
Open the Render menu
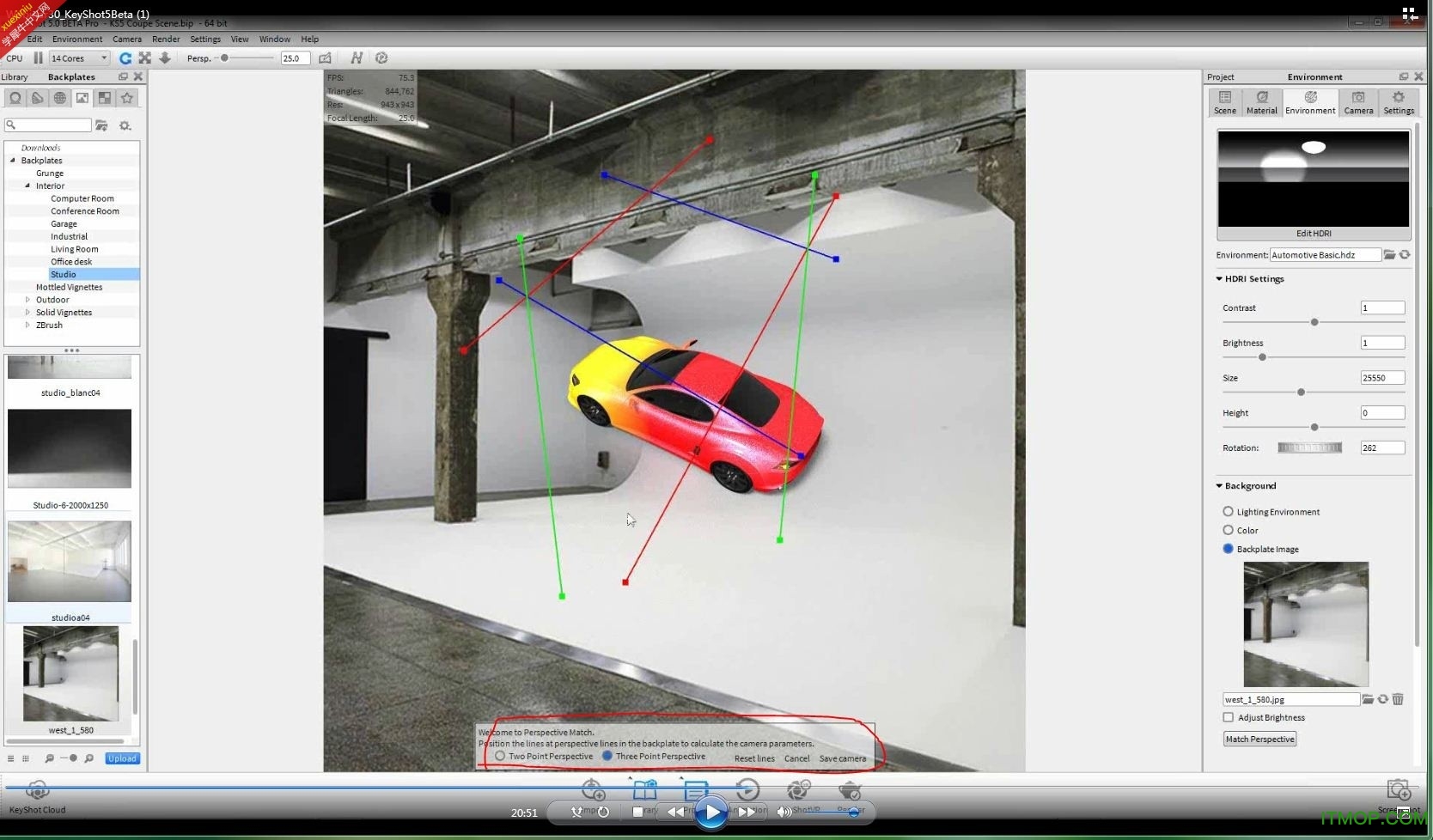(x=166, y=39)
